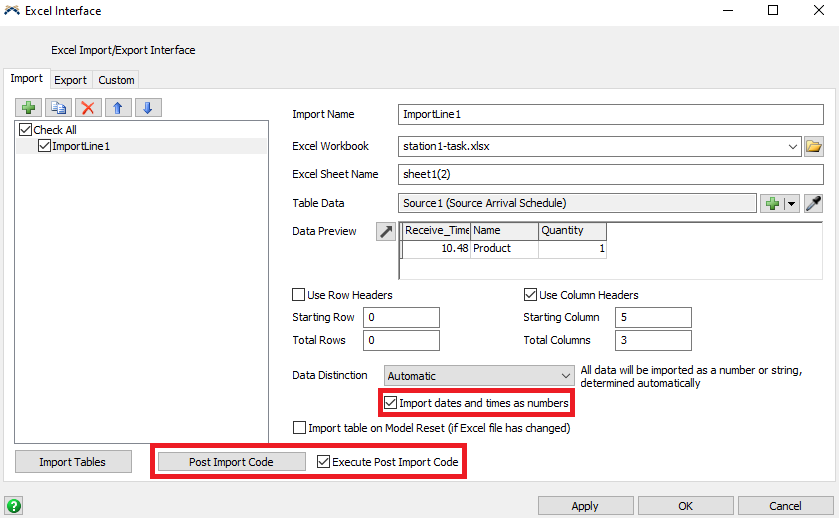Click the green help question icon
Viewport: 840px width, 518px height.
[x=14, y=506]
